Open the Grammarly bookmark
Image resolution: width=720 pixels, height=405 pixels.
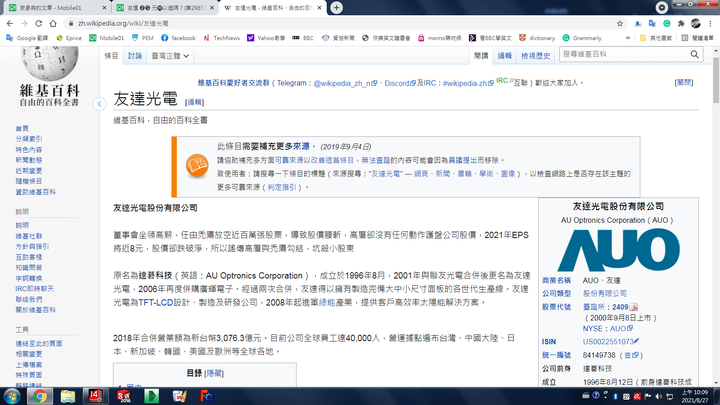coord(582,38)
